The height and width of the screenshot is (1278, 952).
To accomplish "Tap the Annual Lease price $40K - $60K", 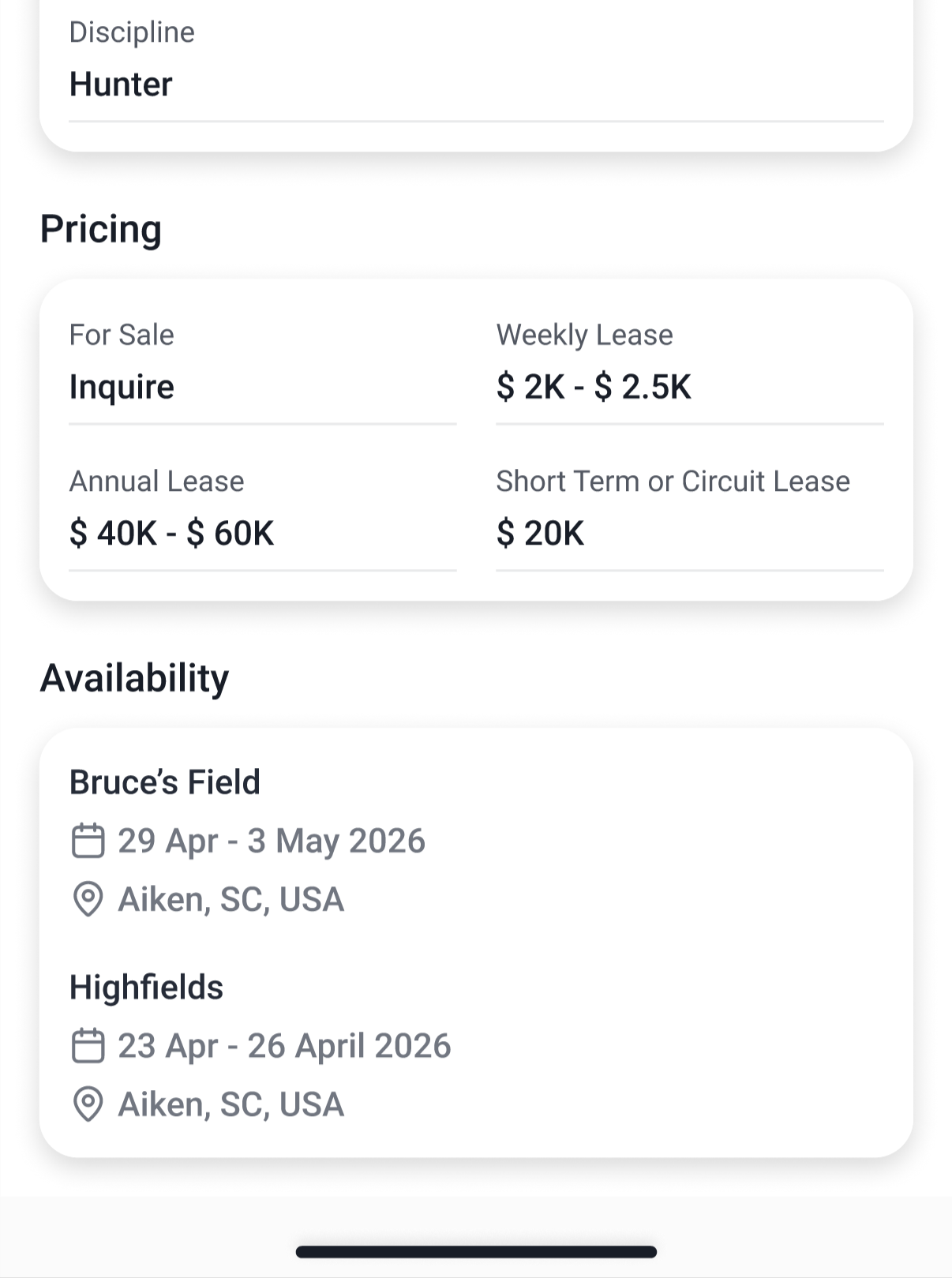I will pos(171,534).
